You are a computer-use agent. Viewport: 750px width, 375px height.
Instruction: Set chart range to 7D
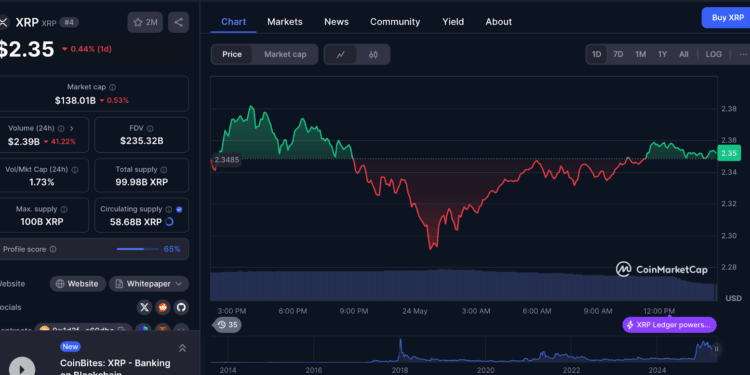[x=618, y=55]
